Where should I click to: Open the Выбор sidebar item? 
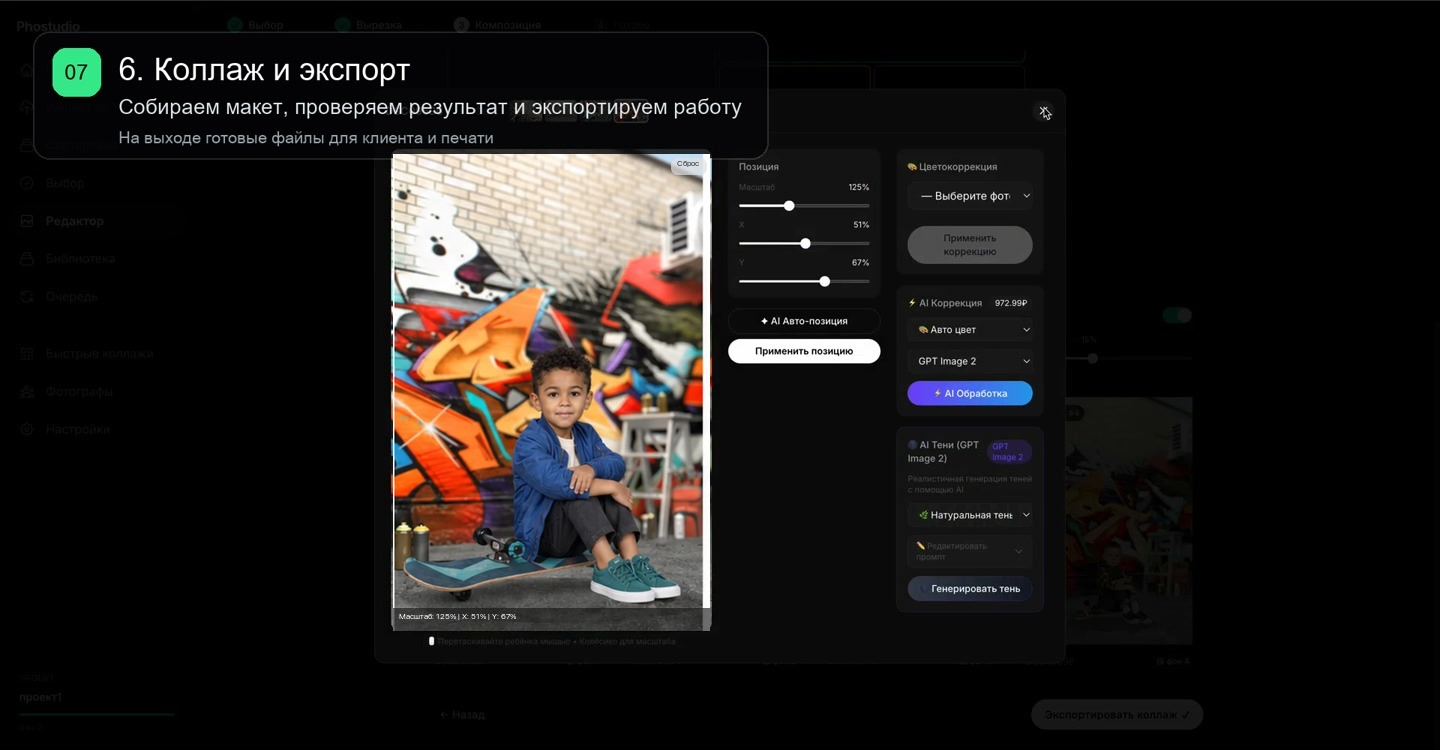(x=65, y=183)
